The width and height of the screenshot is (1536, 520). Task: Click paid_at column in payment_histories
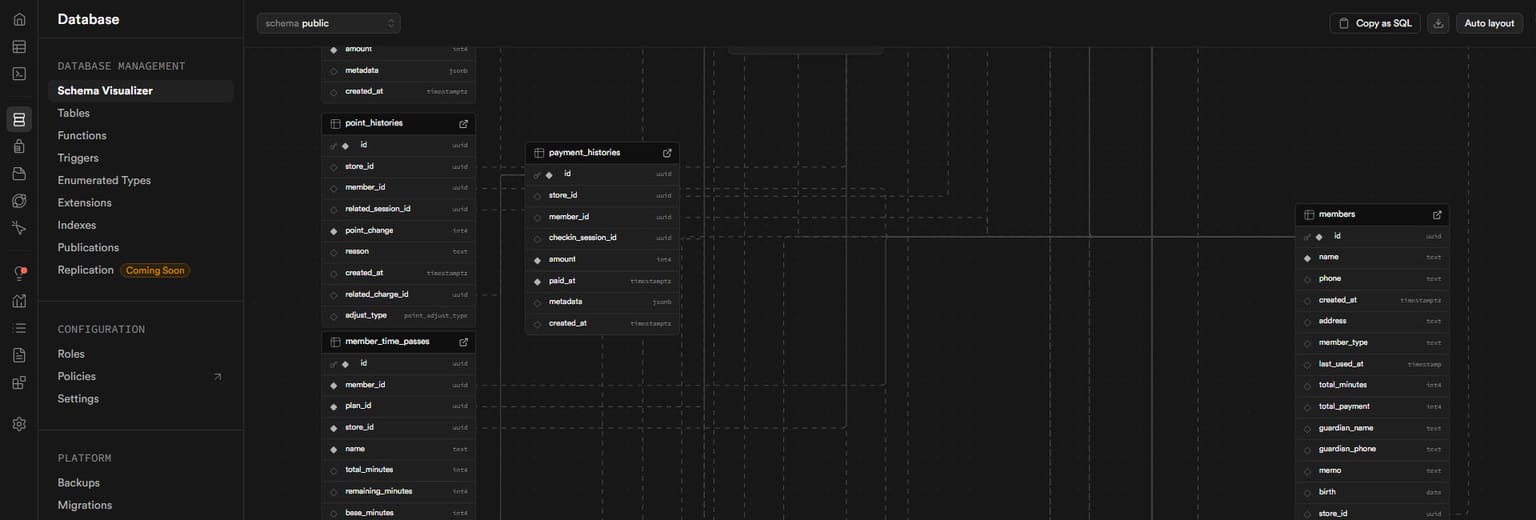tap(602, 281)
